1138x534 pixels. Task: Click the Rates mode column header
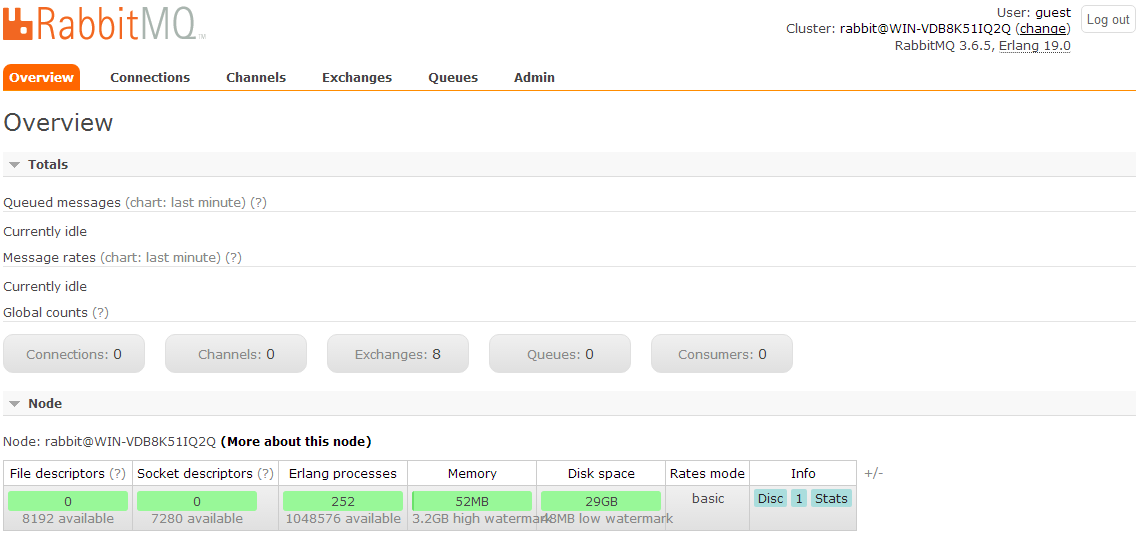click(x=708, y=474)
